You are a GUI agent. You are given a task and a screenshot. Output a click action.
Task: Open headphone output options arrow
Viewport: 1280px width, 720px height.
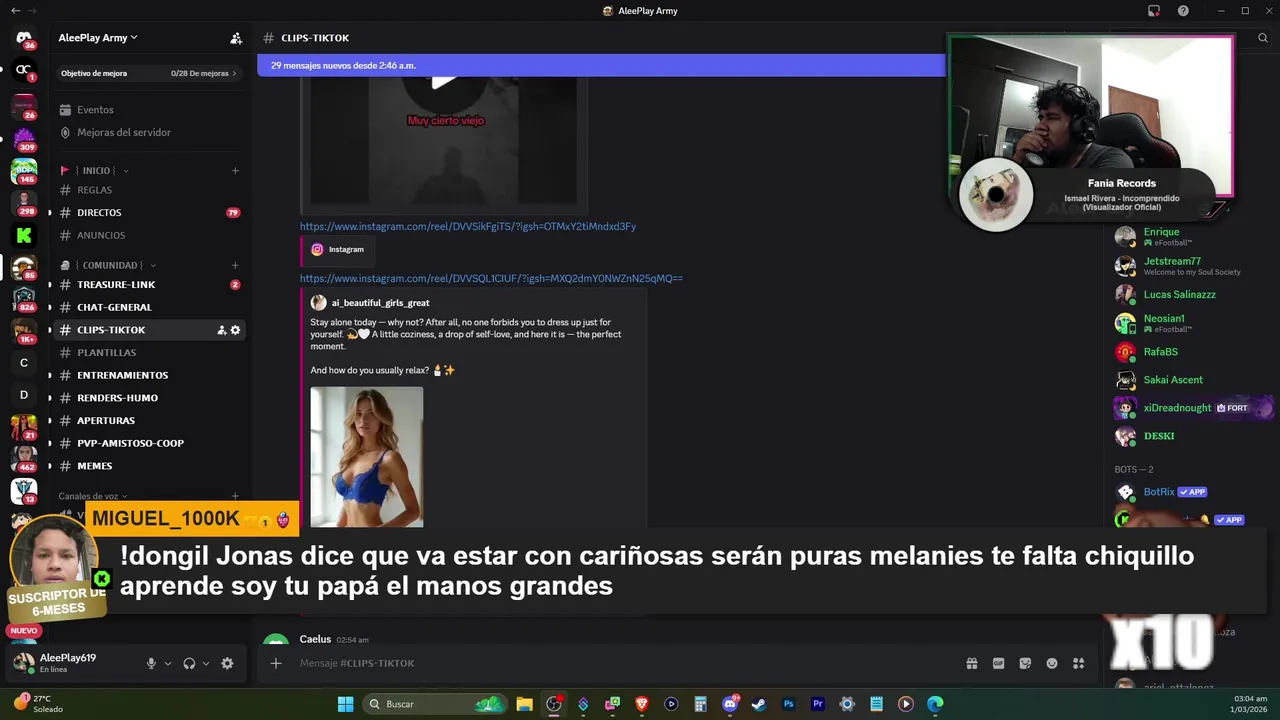206,663
